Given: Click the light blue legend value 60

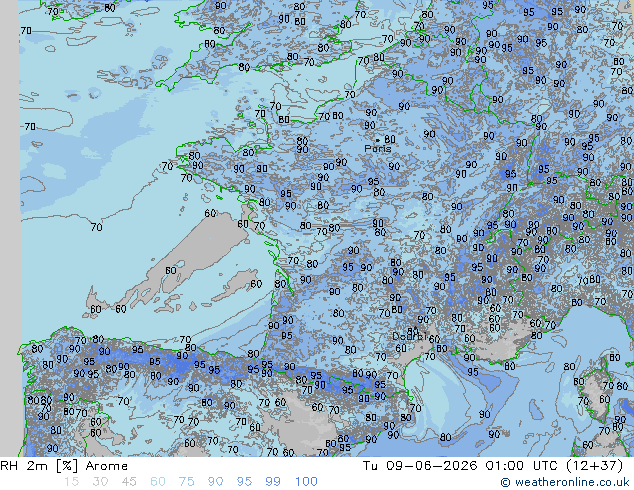Looking at the screenshot, I should pos(158,482).
